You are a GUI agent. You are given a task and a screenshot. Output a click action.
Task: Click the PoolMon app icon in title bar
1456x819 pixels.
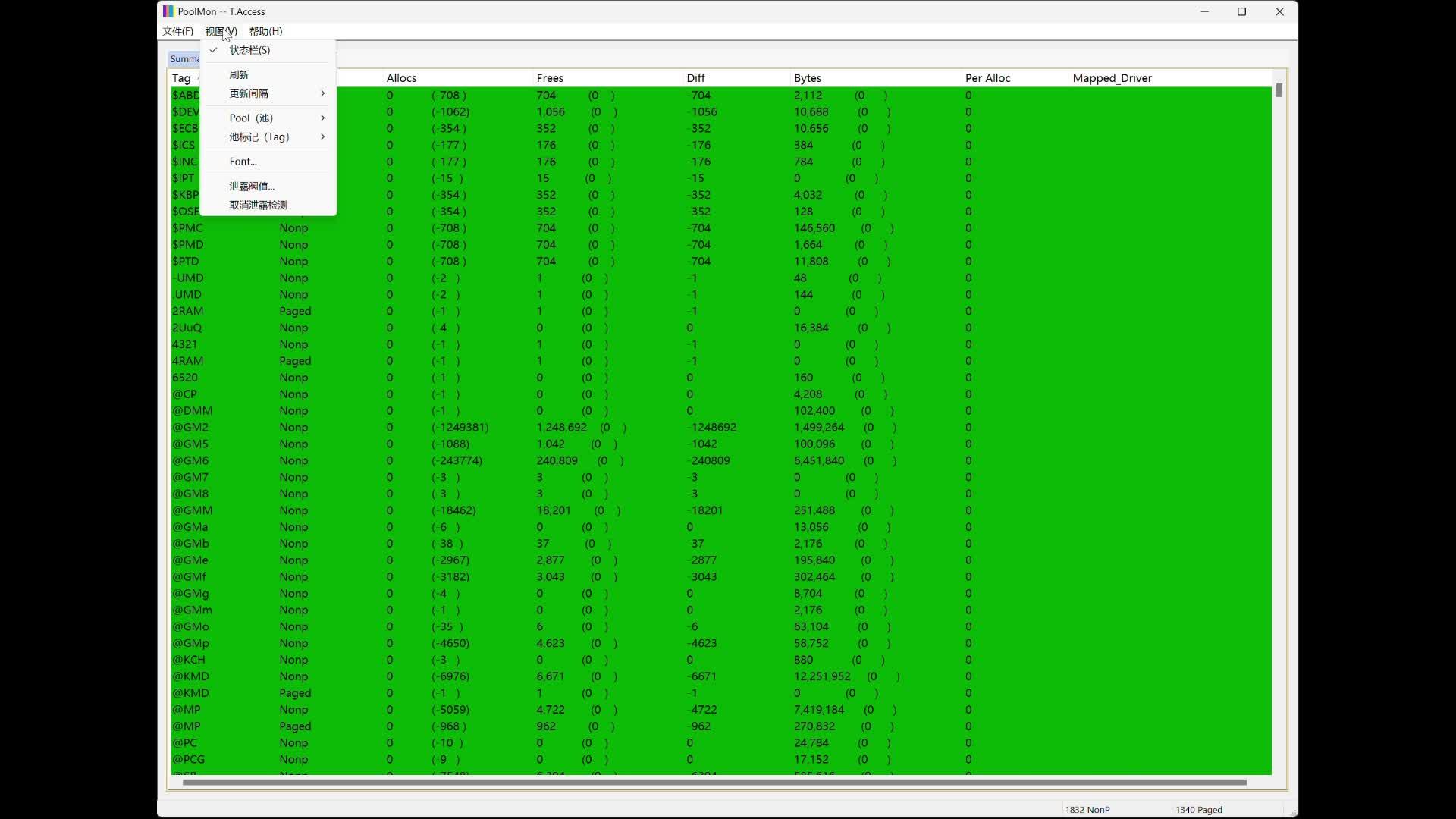tap(168, 11)
